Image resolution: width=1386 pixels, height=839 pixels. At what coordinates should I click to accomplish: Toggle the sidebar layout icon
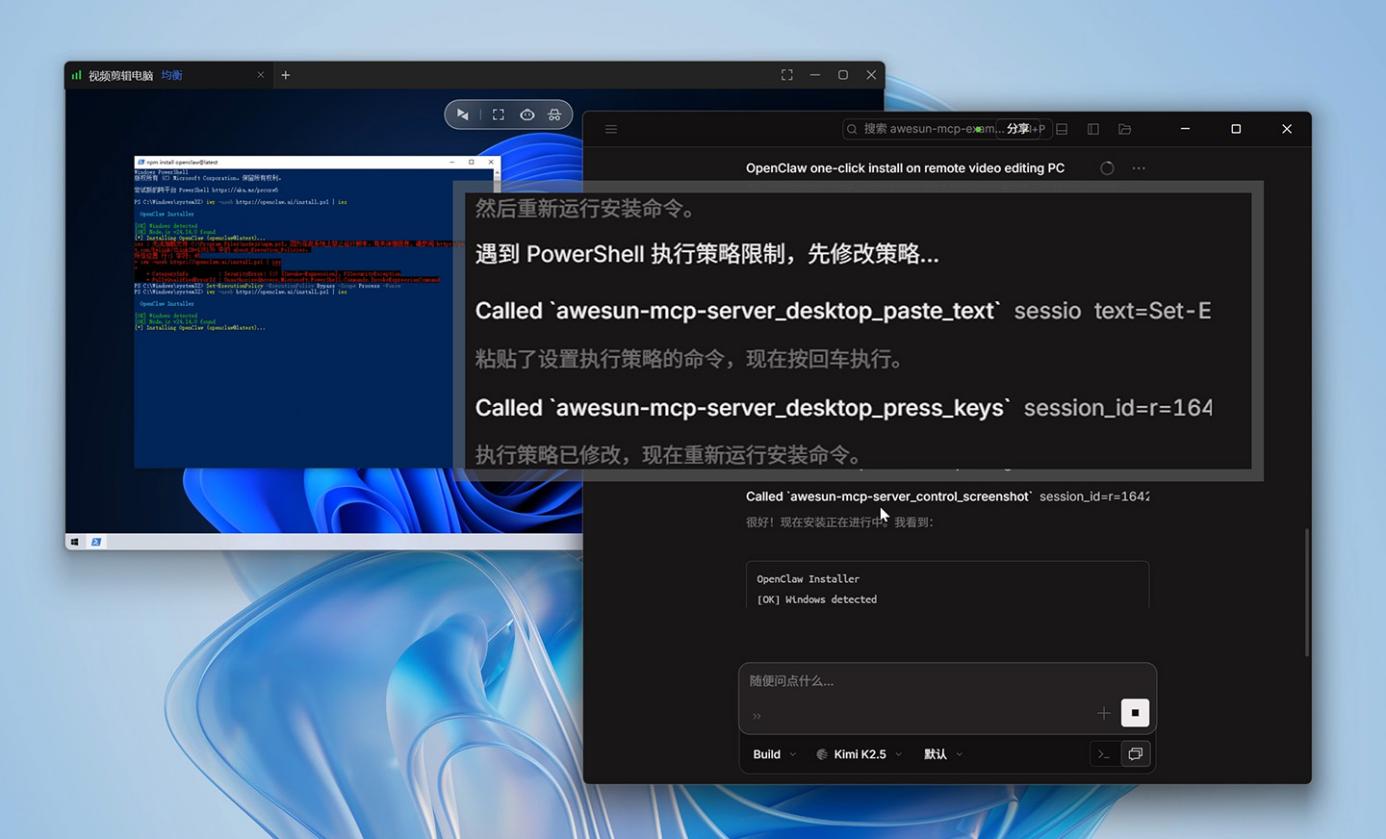click(x=1093, y=129)
